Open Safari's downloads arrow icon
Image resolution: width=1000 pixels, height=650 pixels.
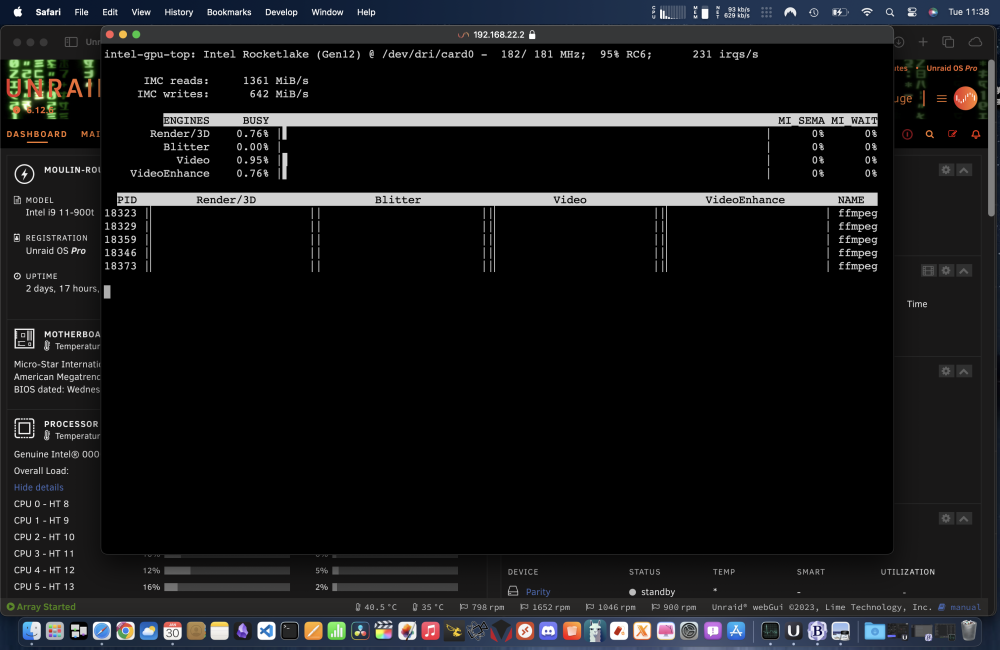point(899,42)
